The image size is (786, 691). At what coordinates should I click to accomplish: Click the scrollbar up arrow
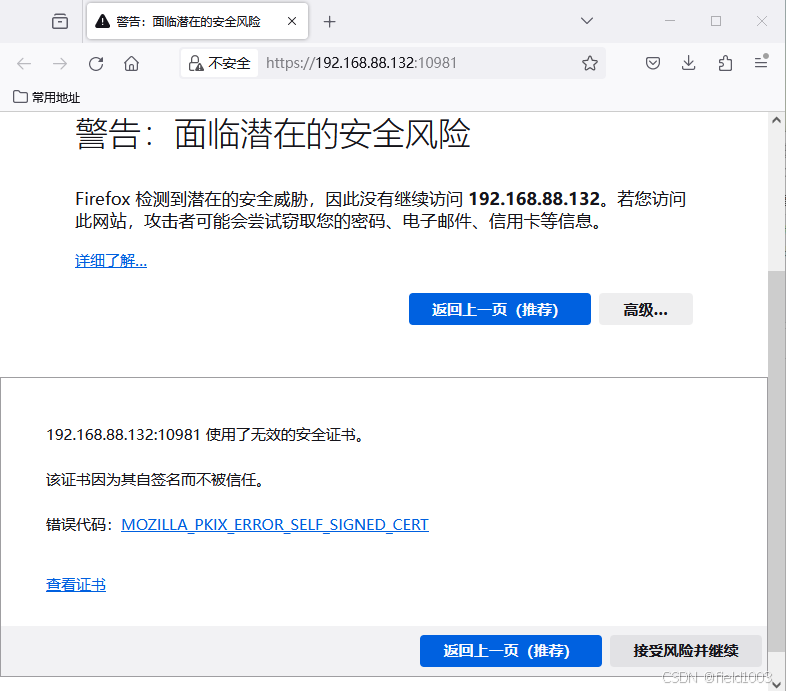(776, 120)
